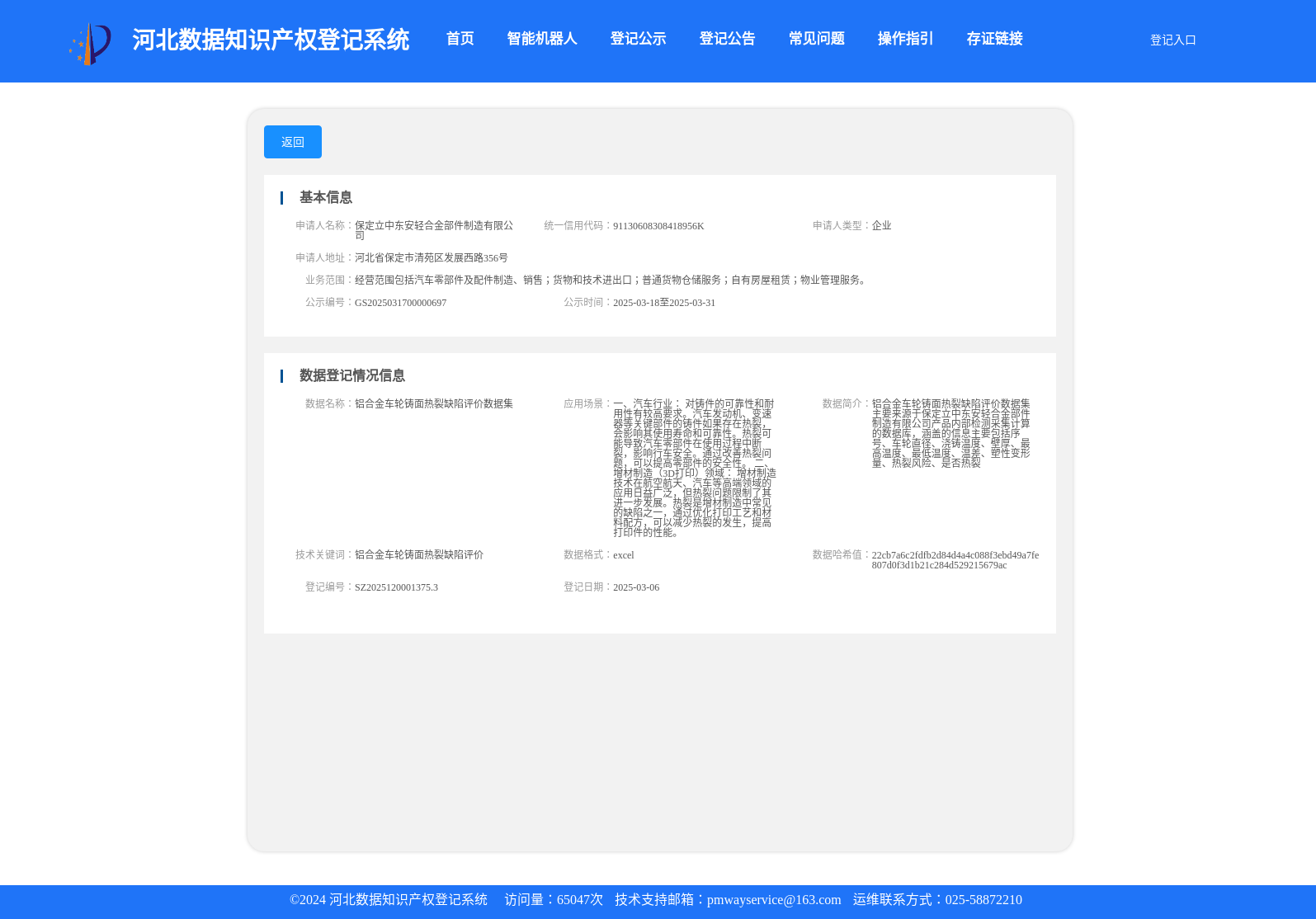The image size is (1316, 919).
Task: Click credit code 91130608308418956K
Action: click(658, 226)
